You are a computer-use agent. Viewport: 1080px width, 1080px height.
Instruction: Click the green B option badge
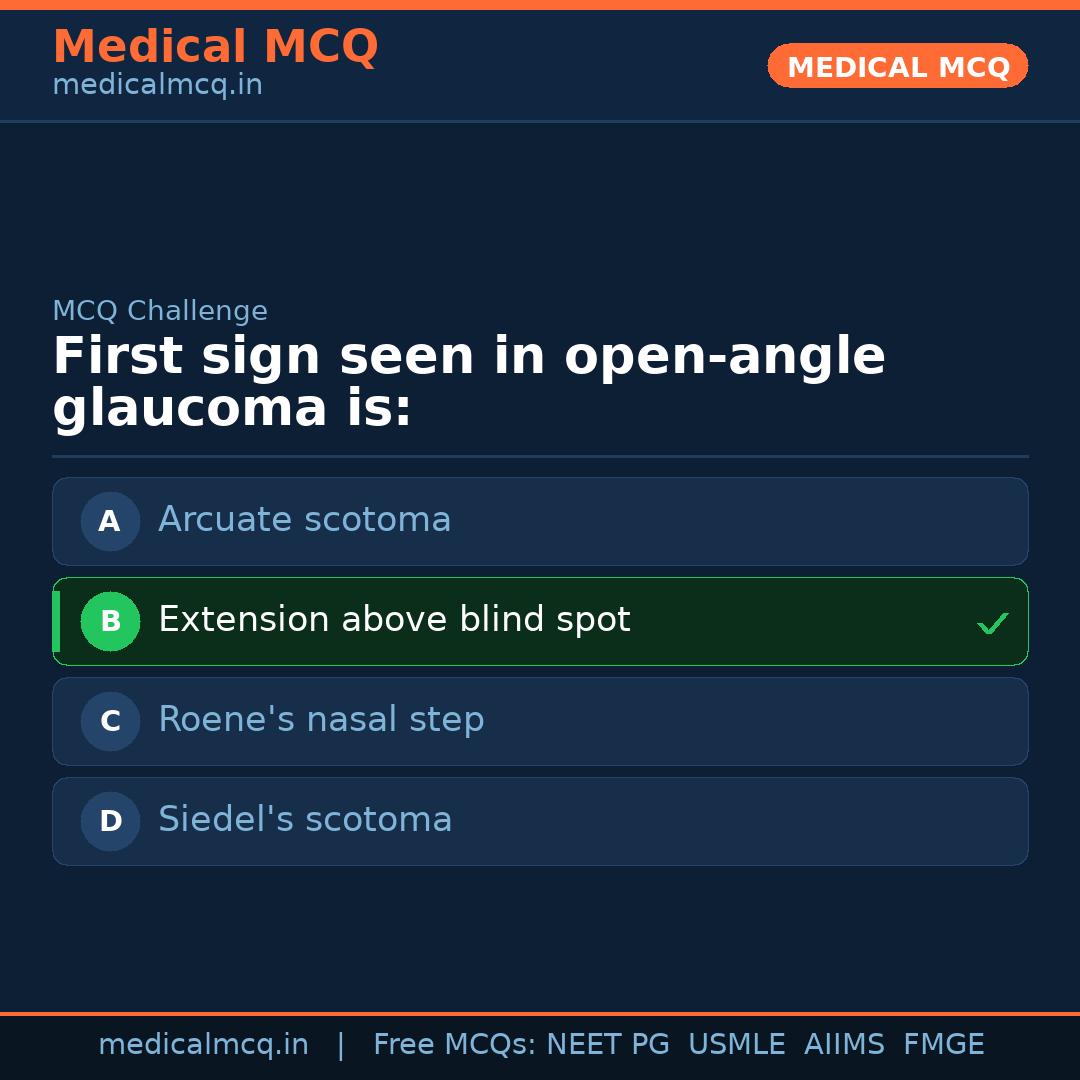[110, 621]
